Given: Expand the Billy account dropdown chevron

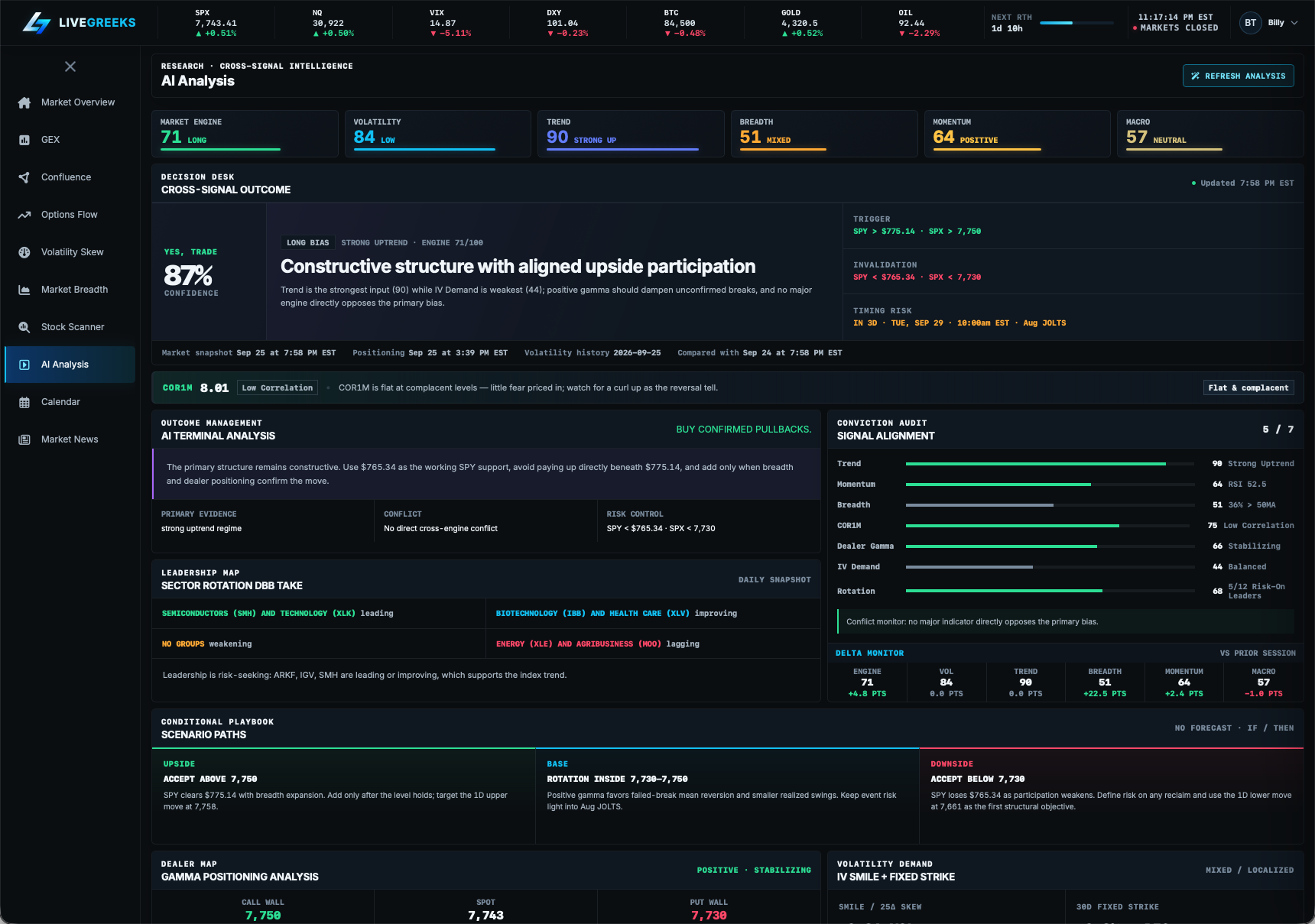Looking at the screenshot, I should point(1294,23).
